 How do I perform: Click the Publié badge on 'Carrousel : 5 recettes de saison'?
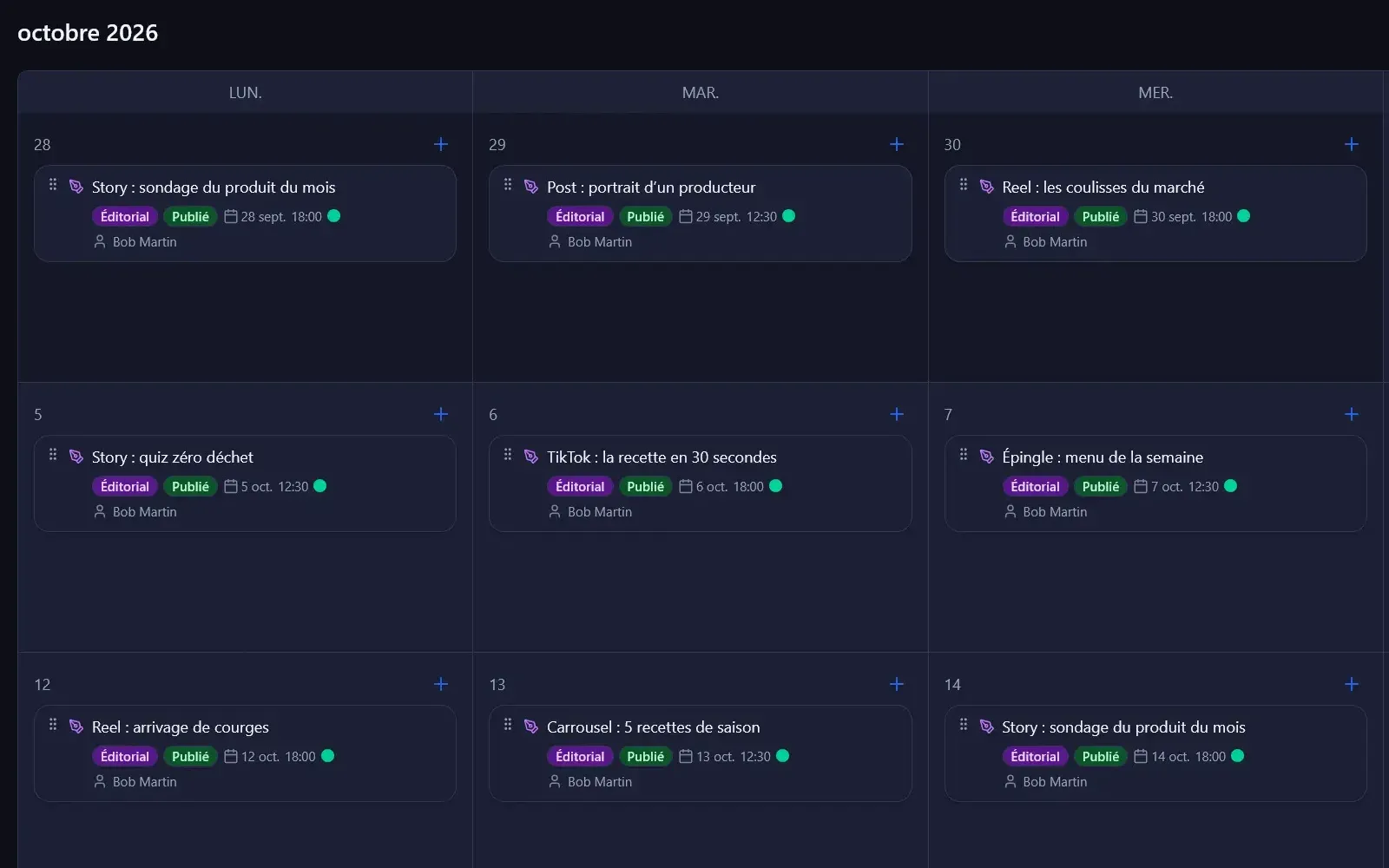(x=645, y=756)
